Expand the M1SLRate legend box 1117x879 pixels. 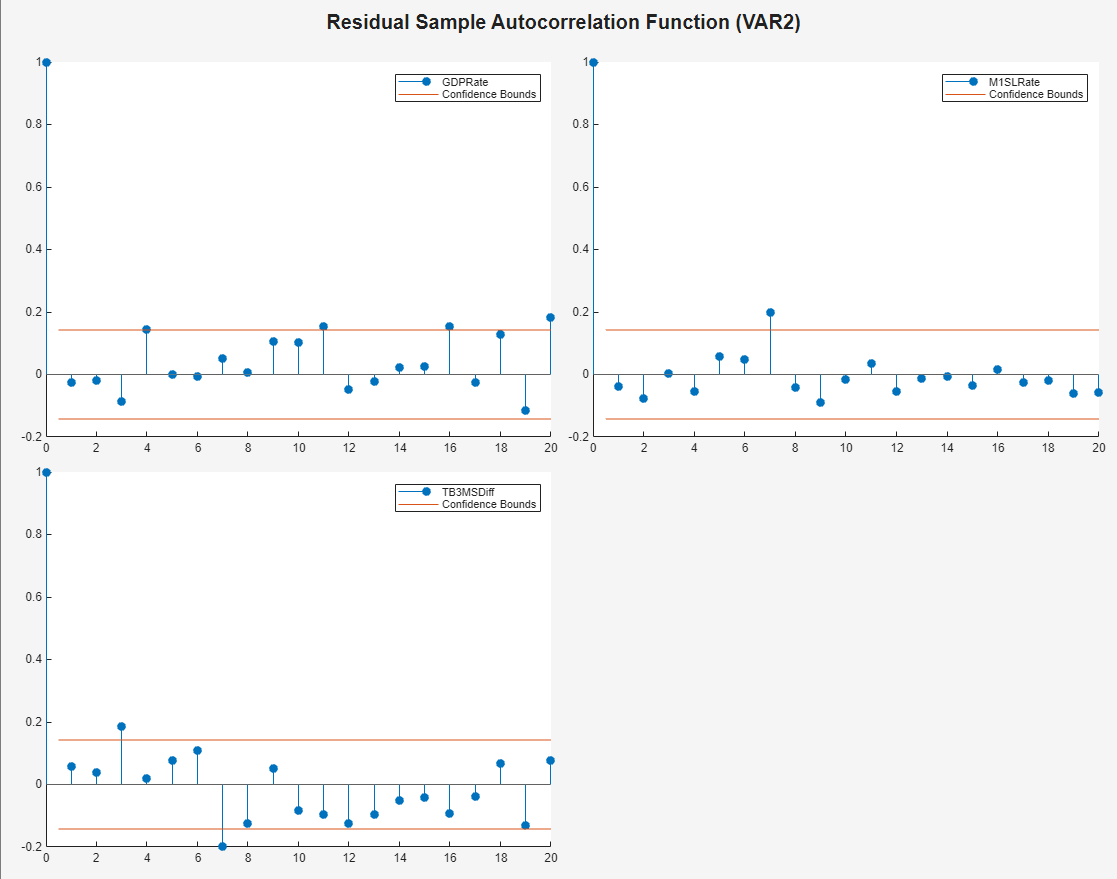tap(1015, 88)
